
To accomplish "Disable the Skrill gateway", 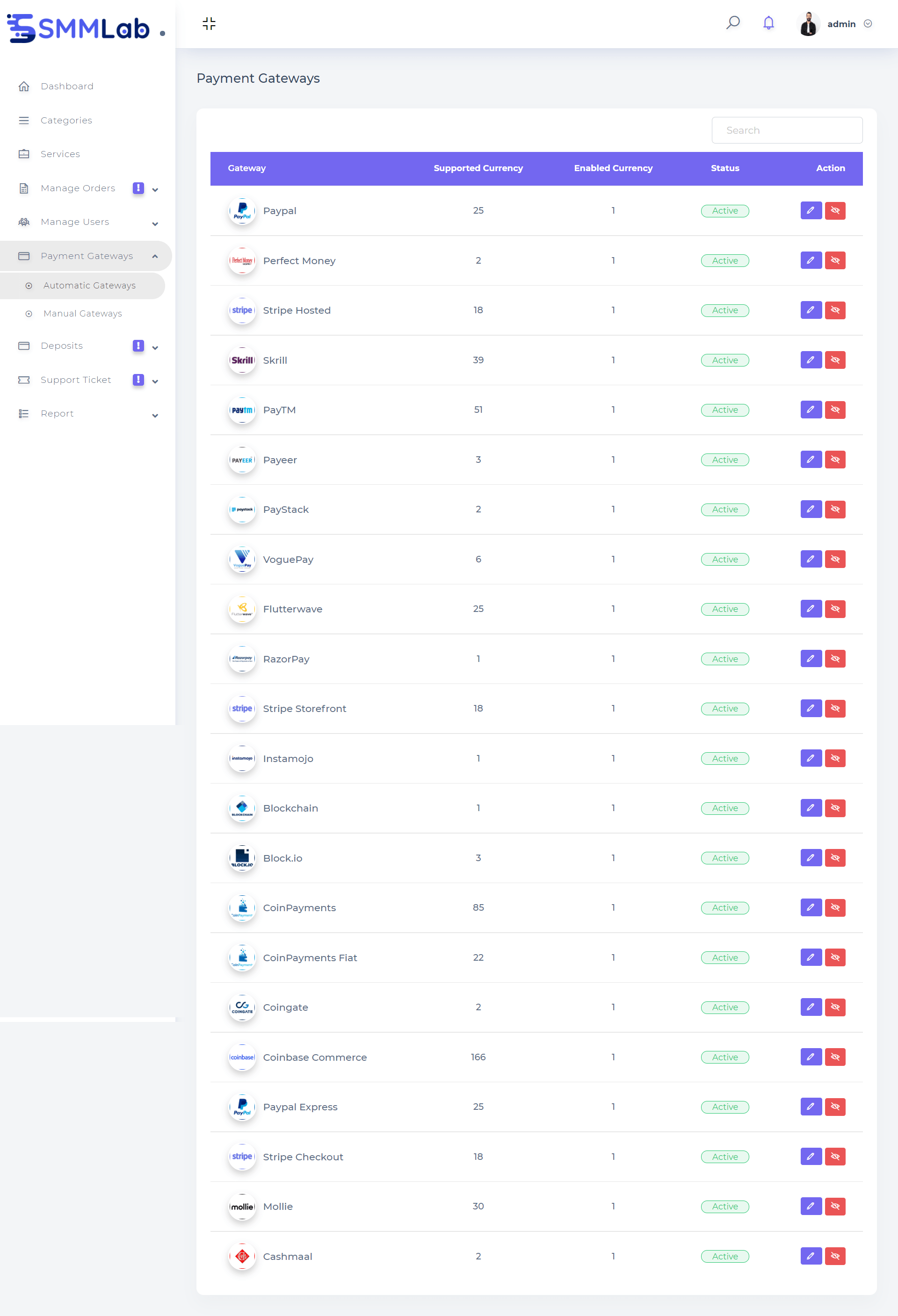I will (835, 360).
